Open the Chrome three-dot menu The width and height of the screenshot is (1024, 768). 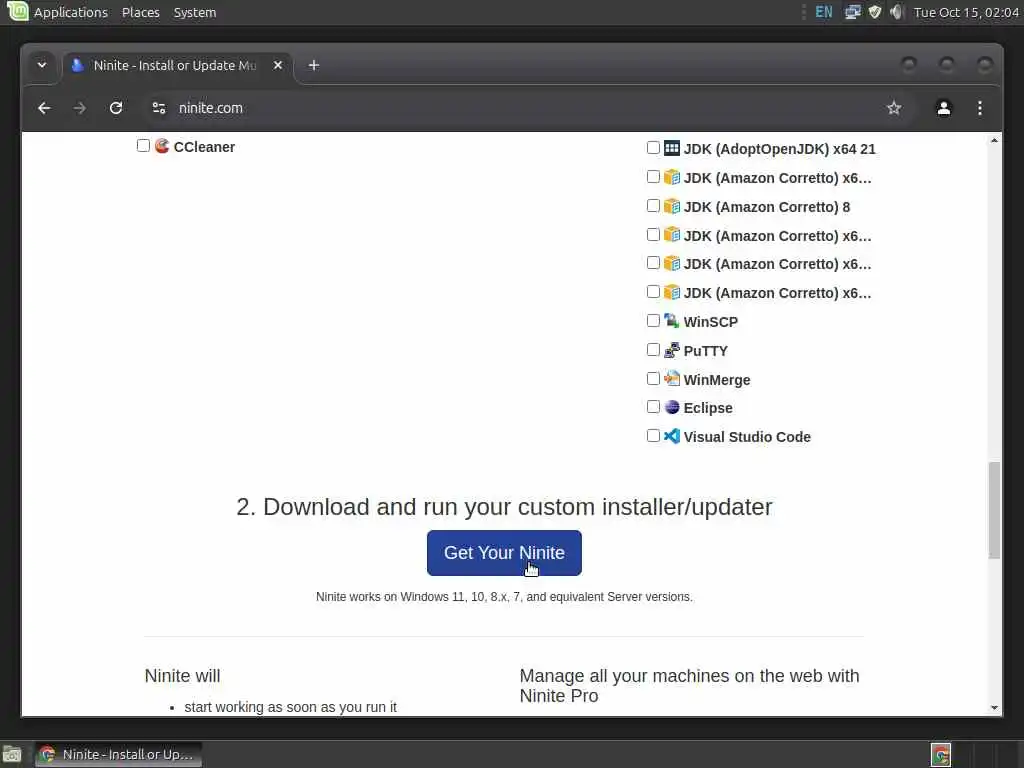coord(980,108)
